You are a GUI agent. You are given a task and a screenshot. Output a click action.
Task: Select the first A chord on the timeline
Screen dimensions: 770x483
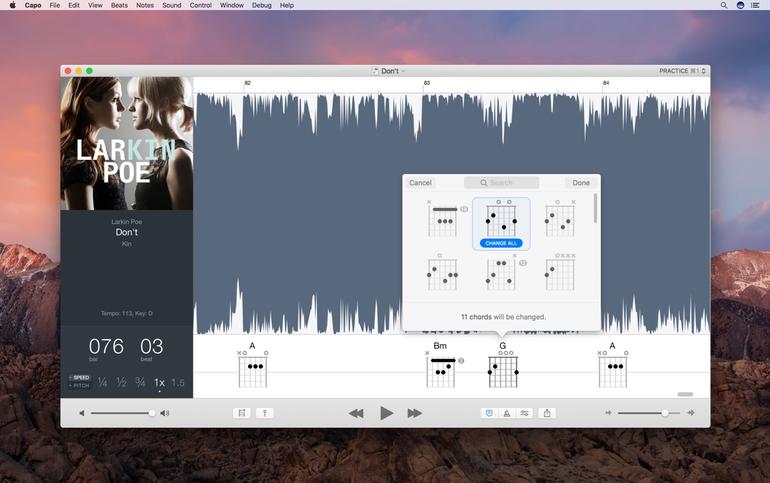pos(252,366)
